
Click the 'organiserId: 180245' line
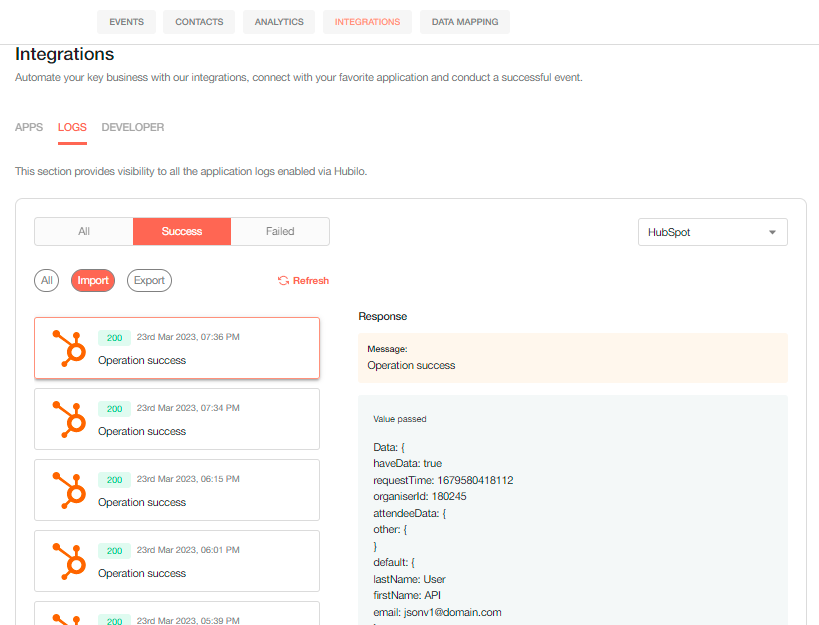[x=419, y=497]
